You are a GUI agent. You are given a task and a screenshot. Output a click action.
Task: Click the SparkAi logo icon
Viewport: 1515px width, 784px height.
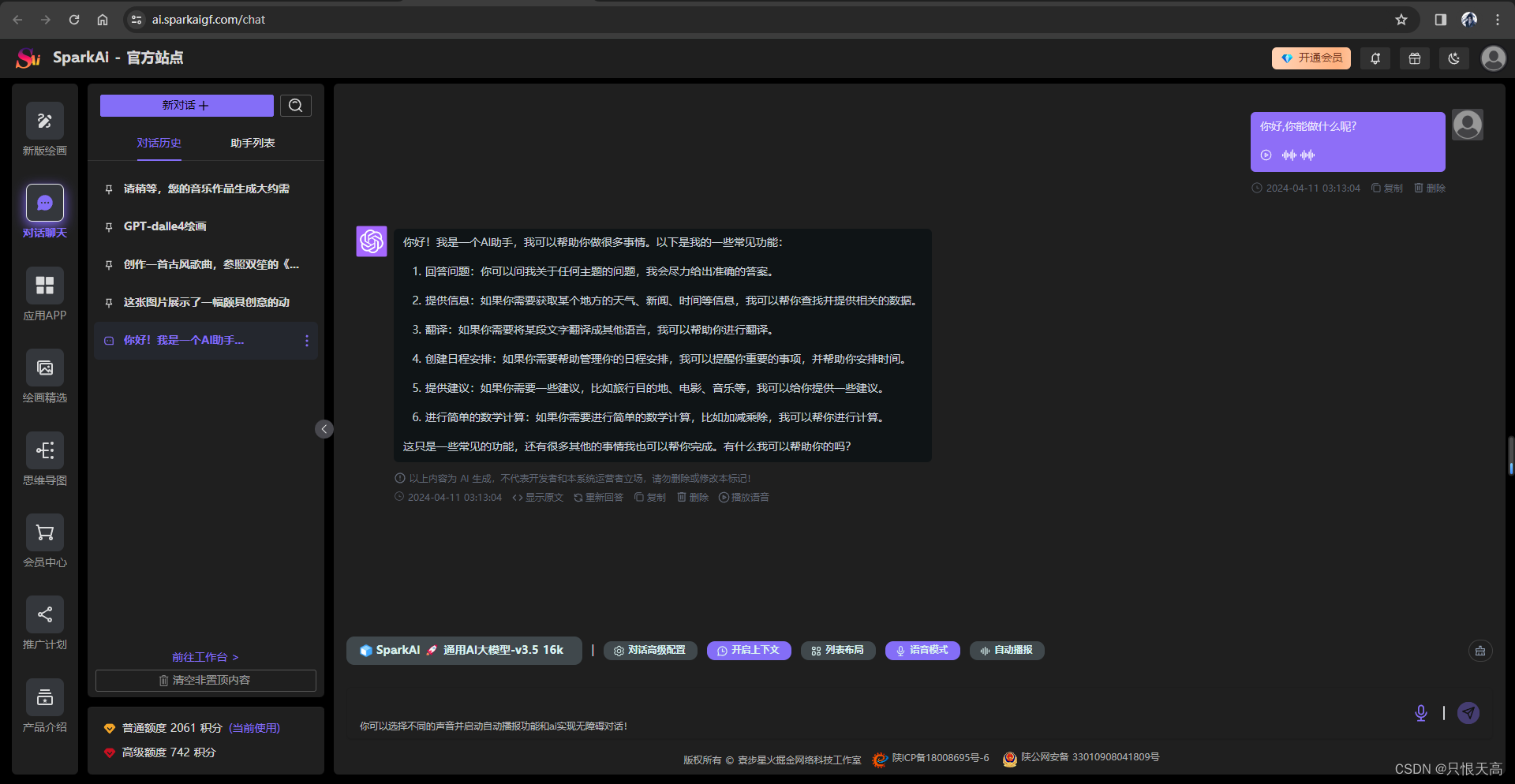(28, 58)
